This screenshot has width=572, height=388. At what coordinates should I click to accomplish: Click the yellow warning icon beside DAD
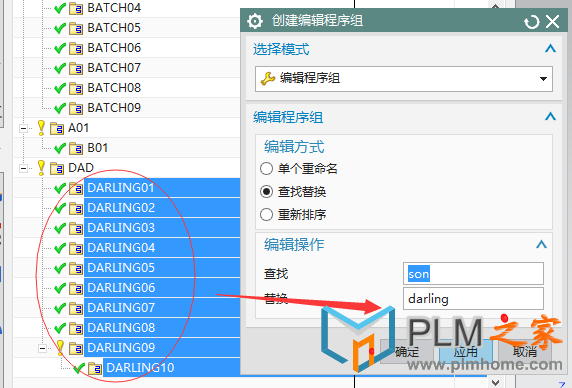(41, 168)
